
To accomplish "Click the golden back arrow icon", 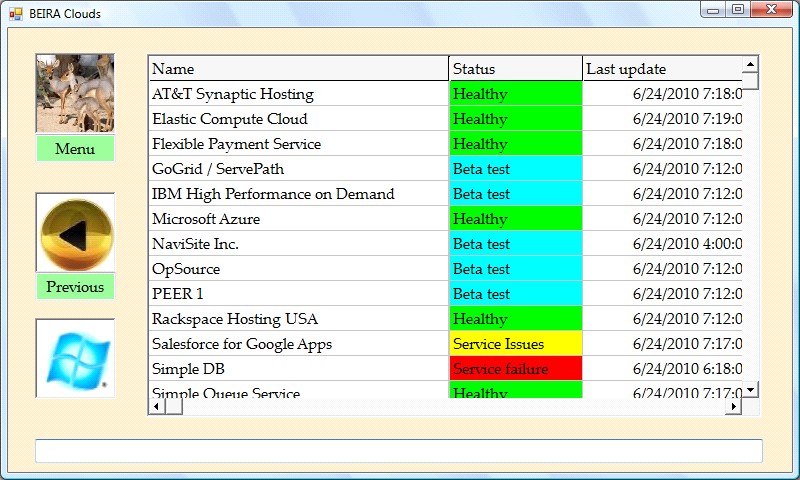I will pos(75,233).
